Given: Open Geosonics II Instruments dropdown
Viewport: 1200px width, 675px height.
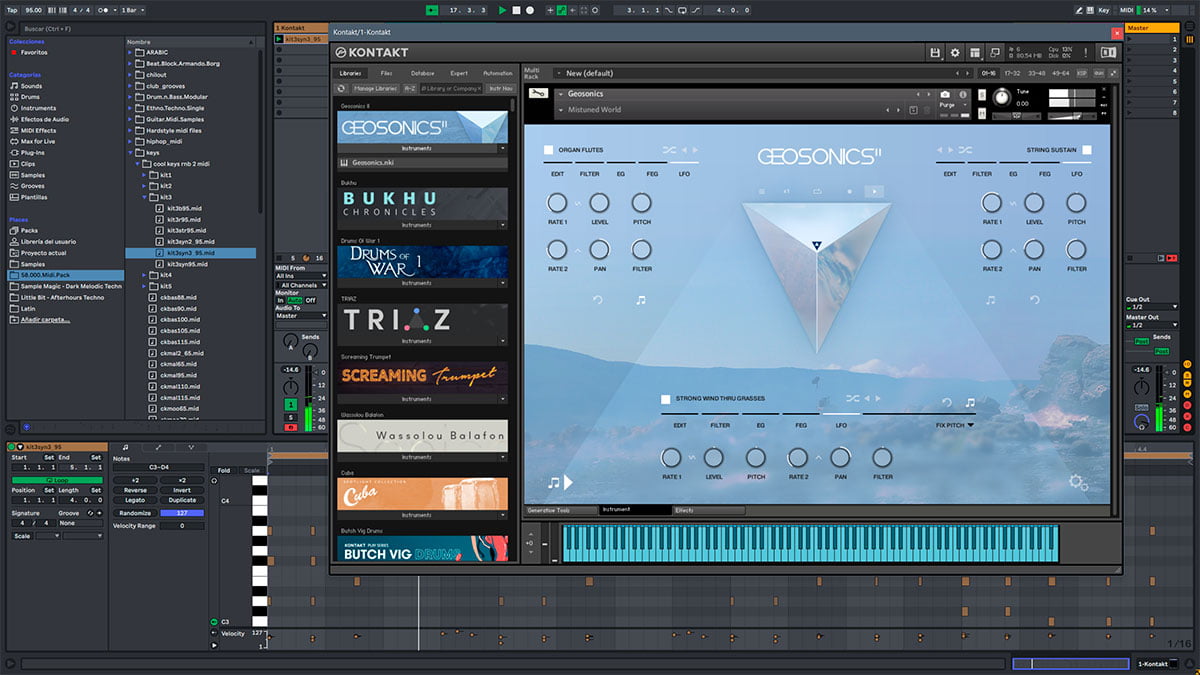Looking at the screenshot, I should pos(502,148).
